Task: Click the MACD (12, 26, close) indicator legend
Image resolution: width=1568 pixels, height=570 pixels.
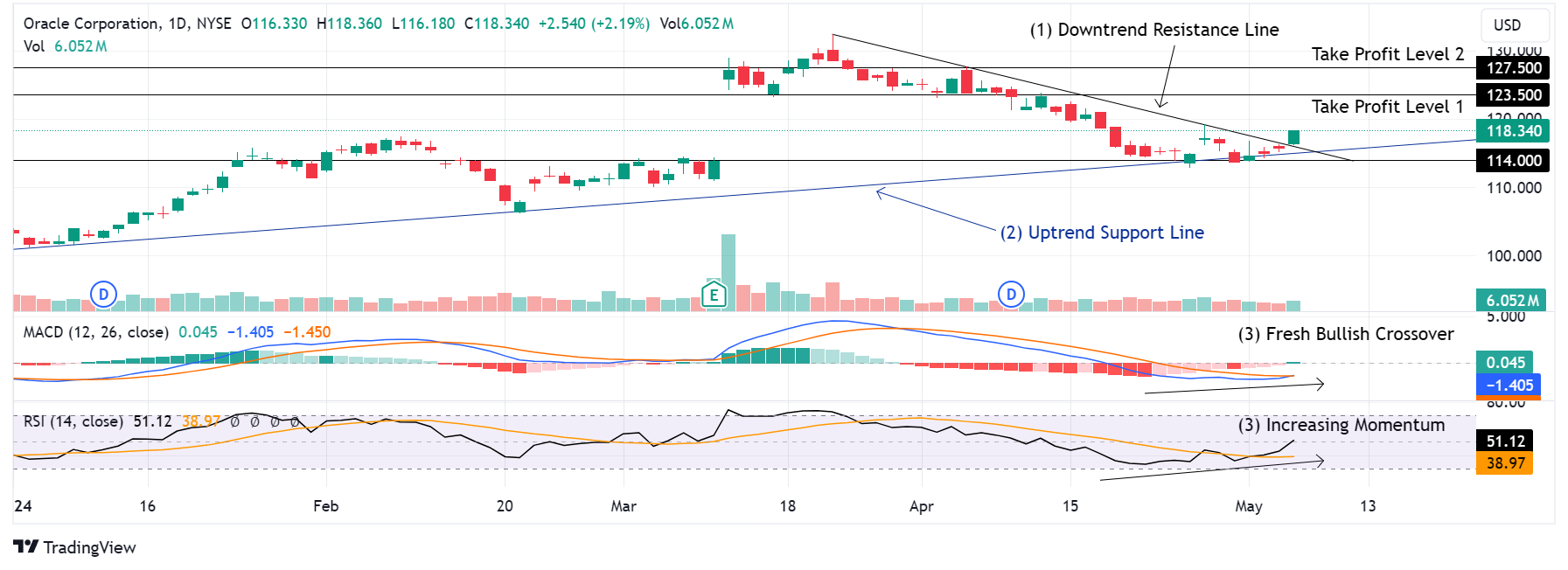Action: (96, 332)
